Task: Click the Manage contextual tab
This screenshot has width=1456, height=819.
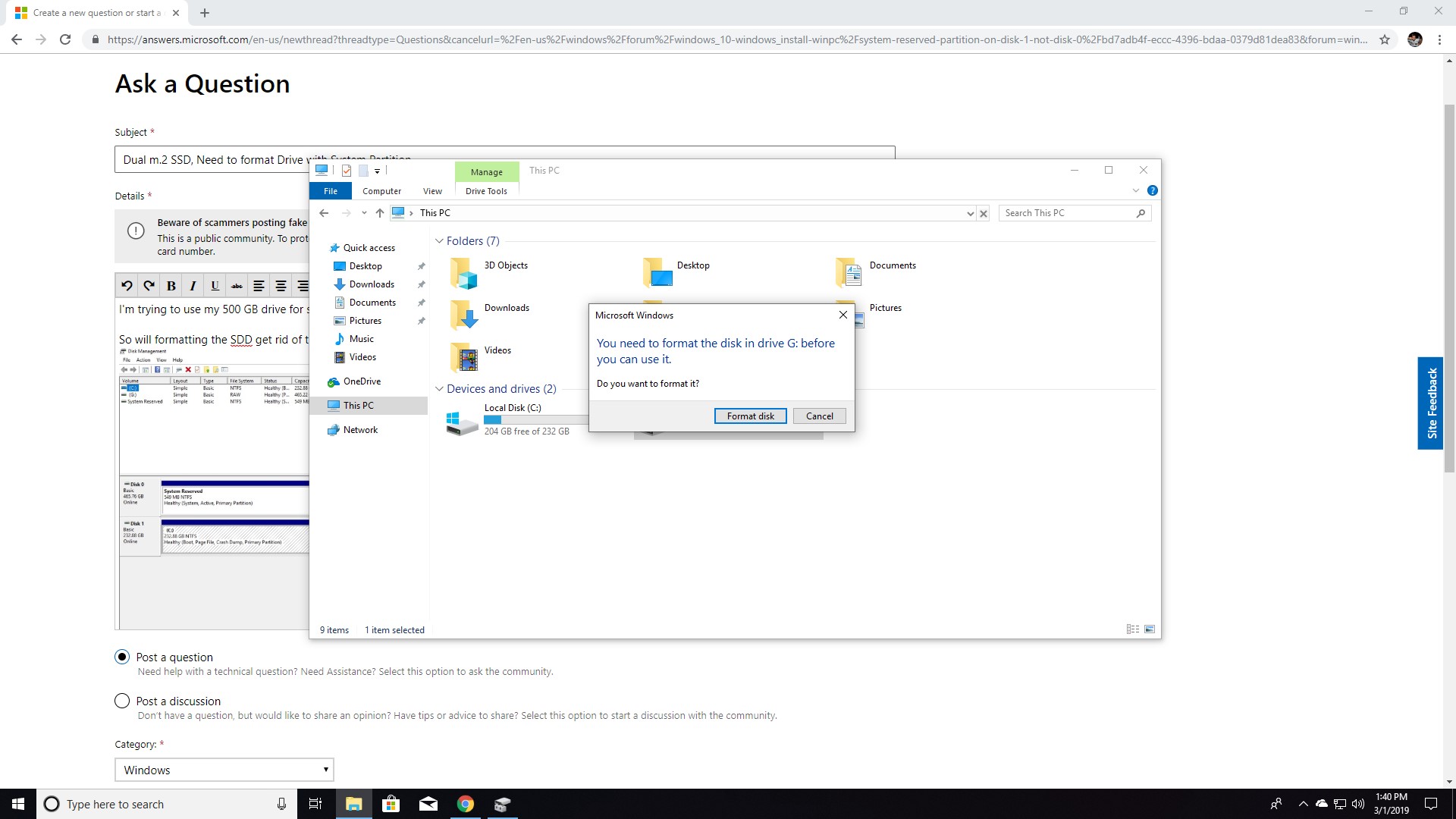Action: pyautogui.click(x=486, y=172)
